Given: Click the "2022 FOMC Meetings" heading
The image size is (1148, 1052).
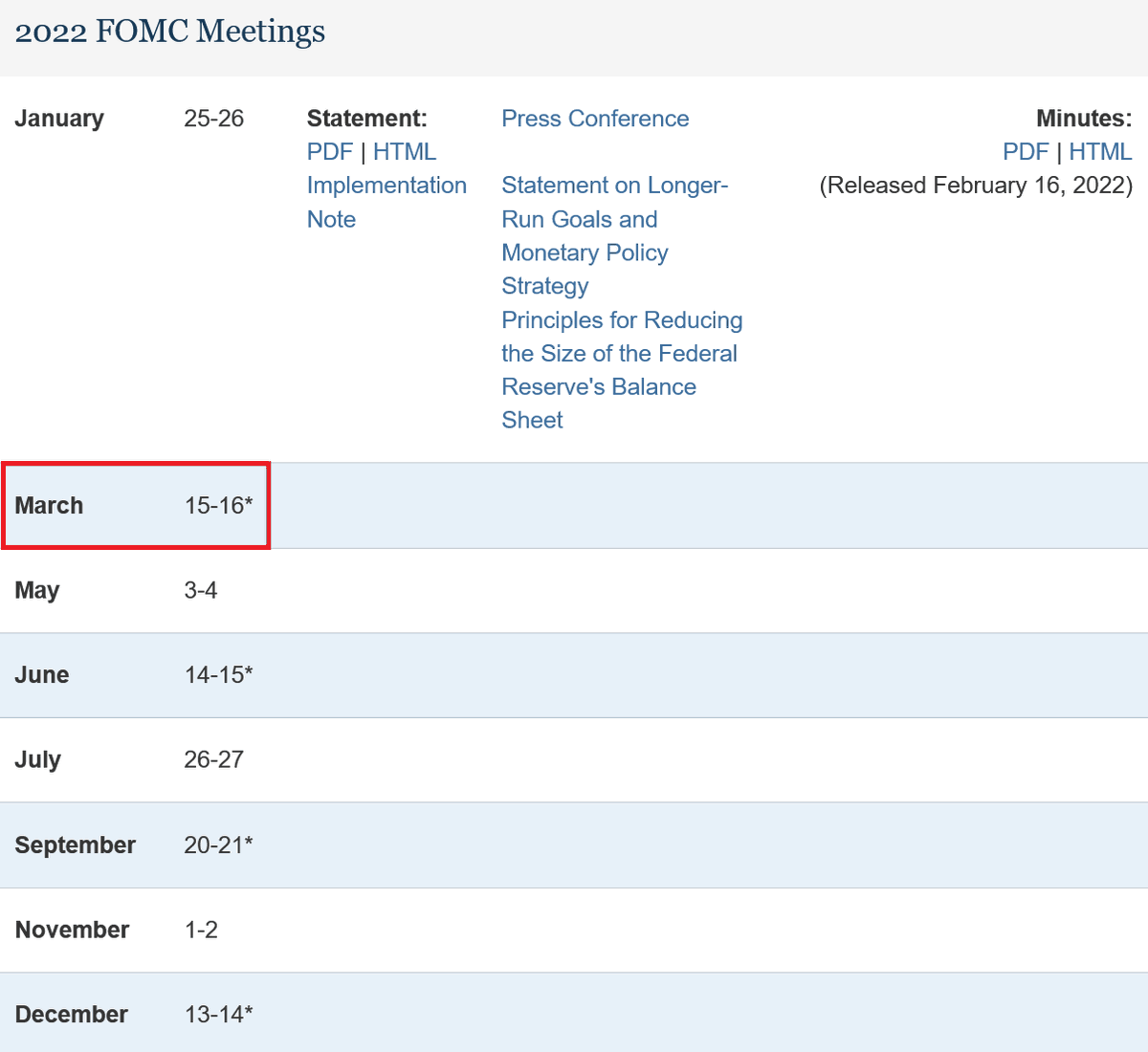Looking at the screenshot, I should 170,32.
